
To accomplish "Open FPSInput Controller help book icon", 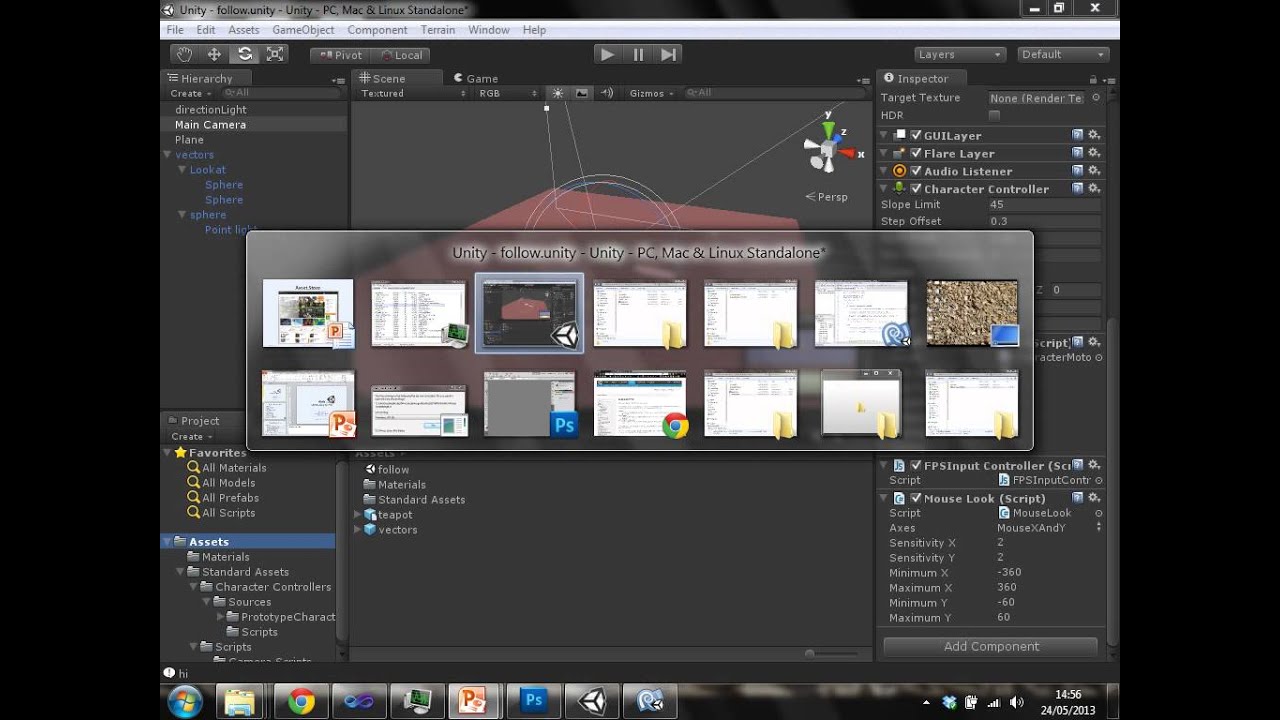I will point(1077,465).
